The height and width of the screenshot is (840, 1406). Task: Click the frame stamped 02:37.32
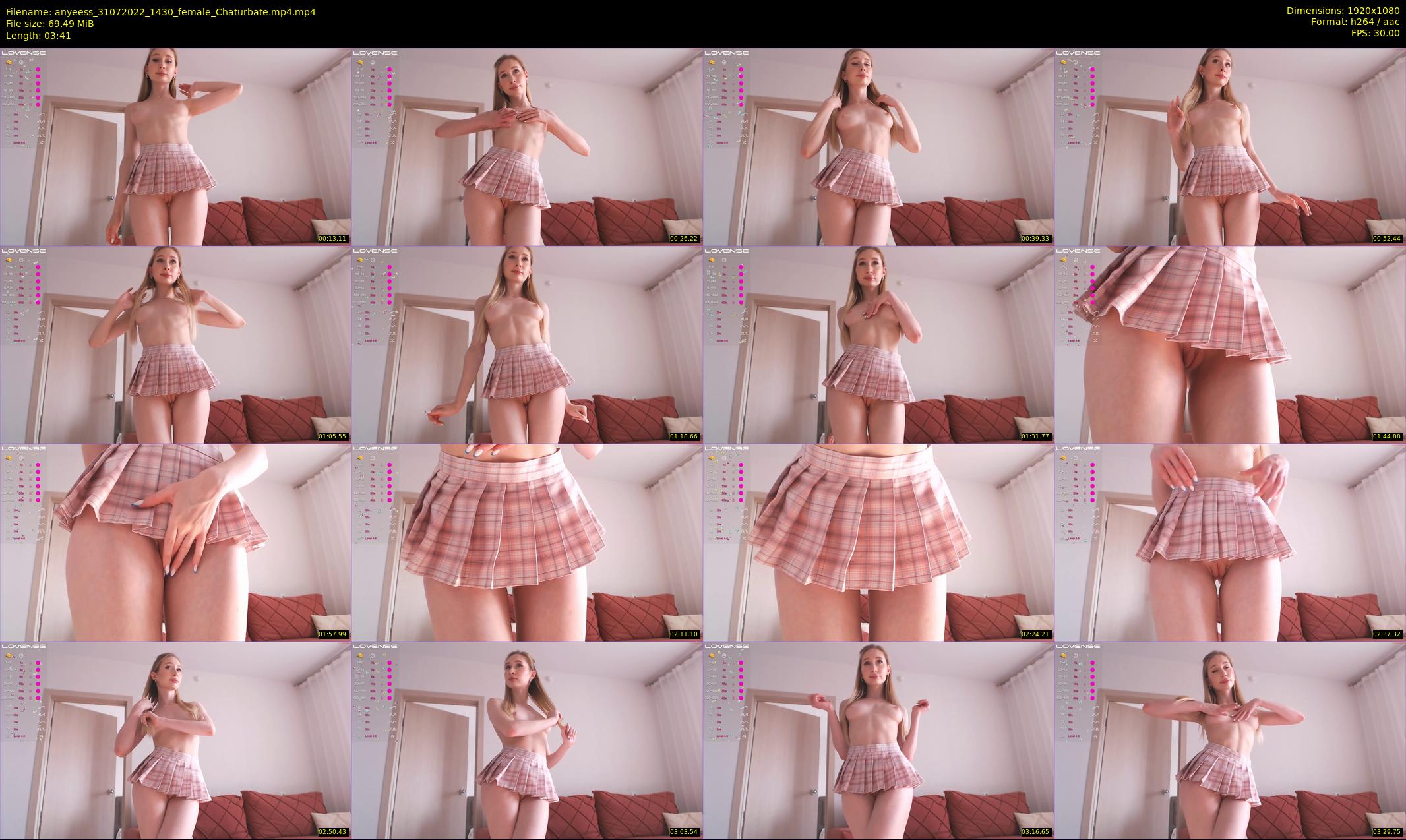pyautogui.click(x=1230, y=542)
